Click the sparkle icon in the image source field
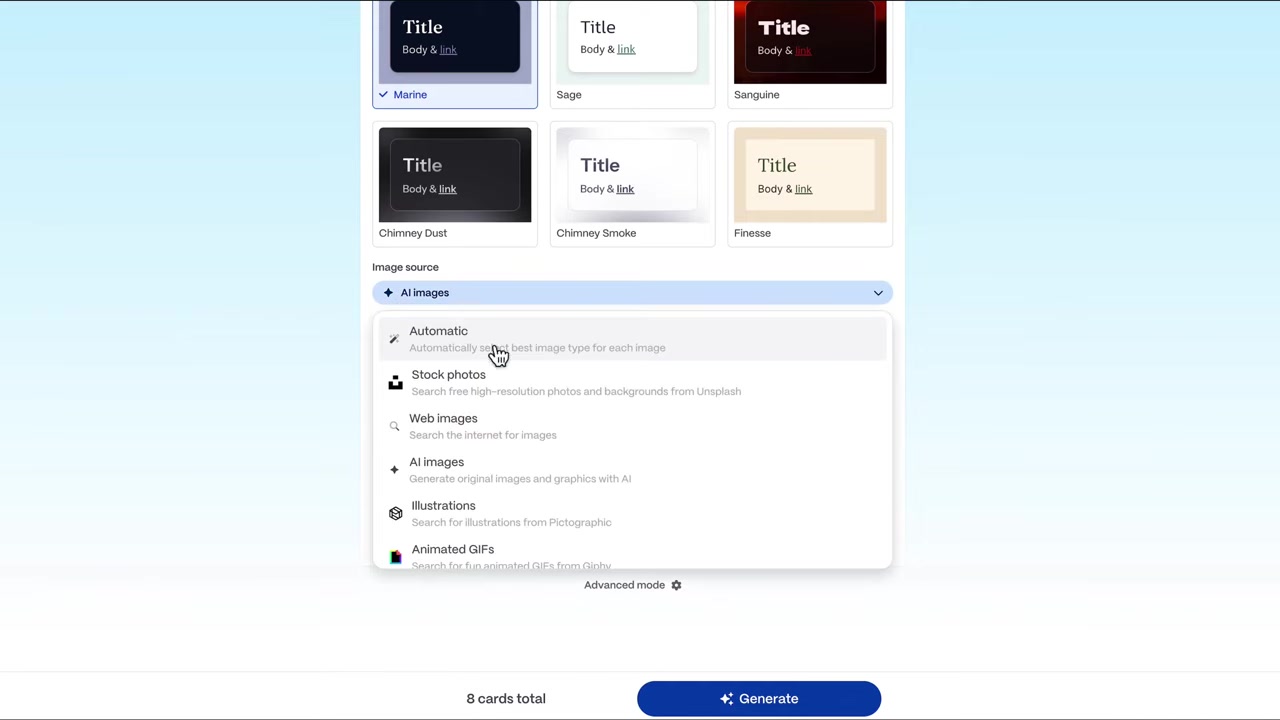 [x=388, y=293]
